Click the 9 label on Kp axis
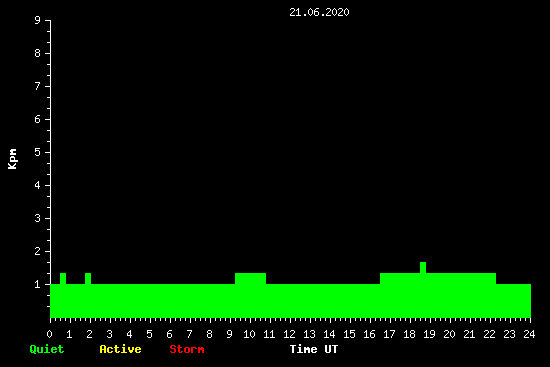This screenshot has height=367, width=550. pos(38,20)
